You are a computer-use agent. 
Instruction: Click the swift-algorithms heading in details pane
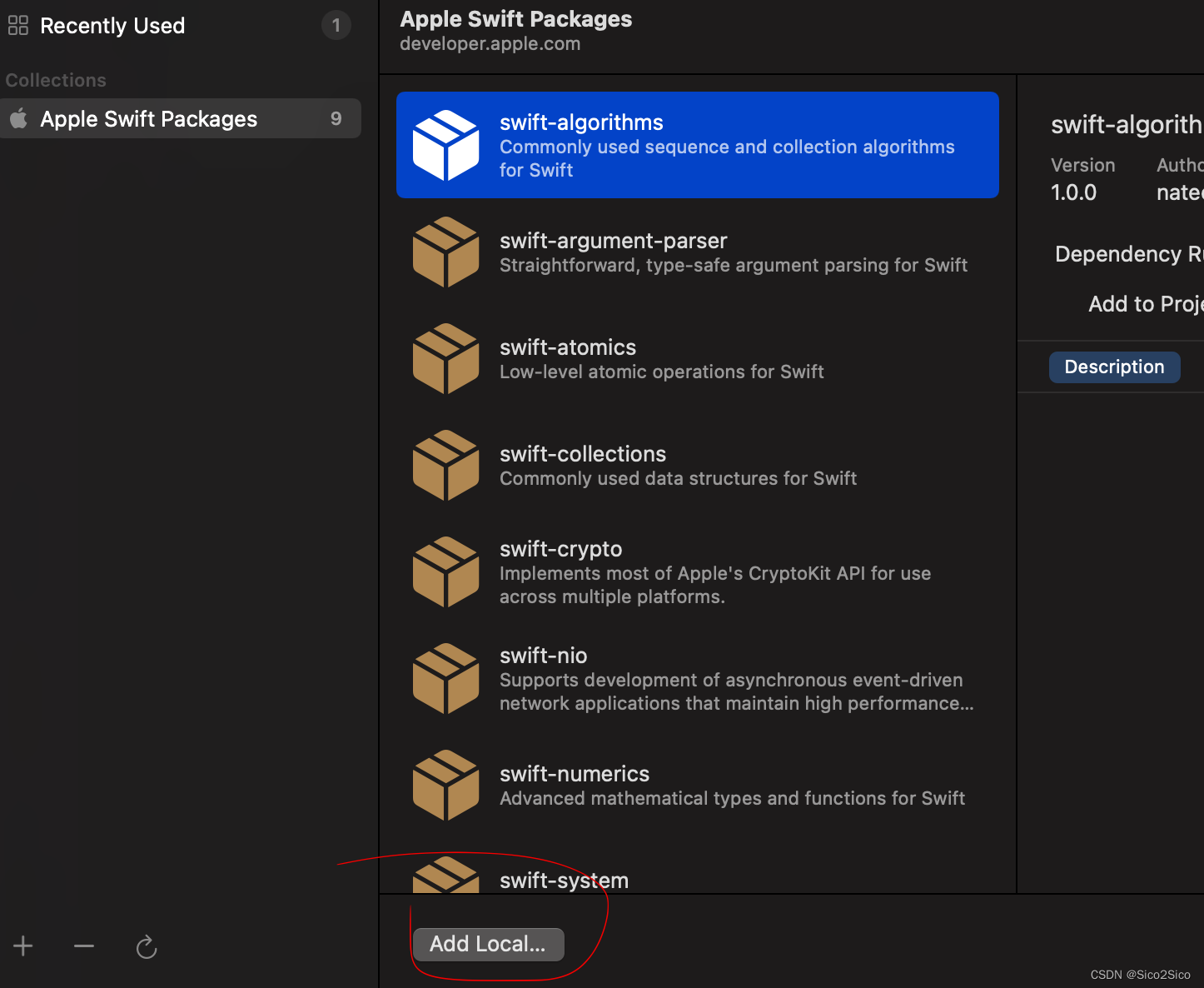tap(1127, 124)
